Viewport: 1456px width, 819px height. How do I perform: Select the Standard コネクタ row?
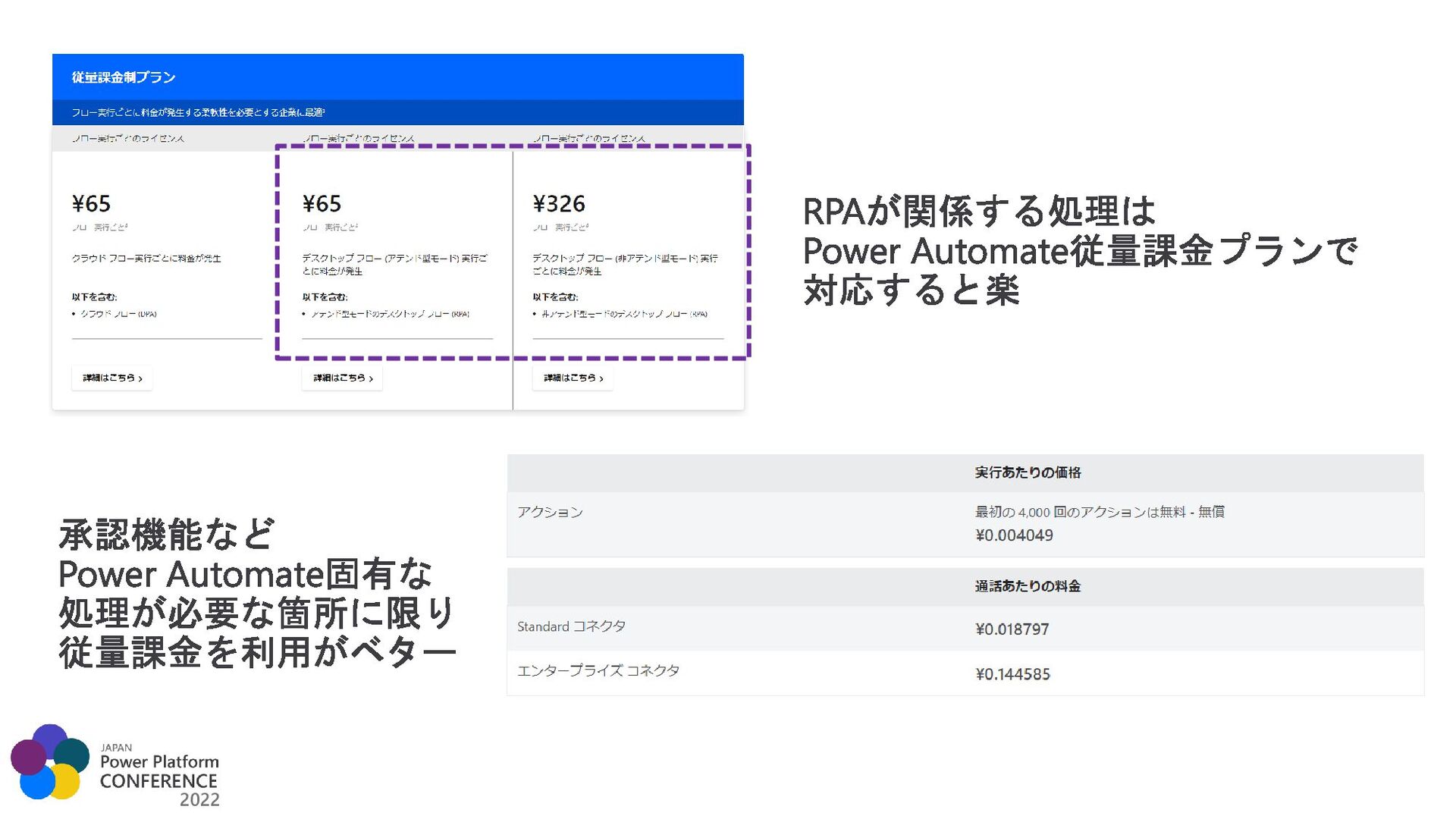571,626
